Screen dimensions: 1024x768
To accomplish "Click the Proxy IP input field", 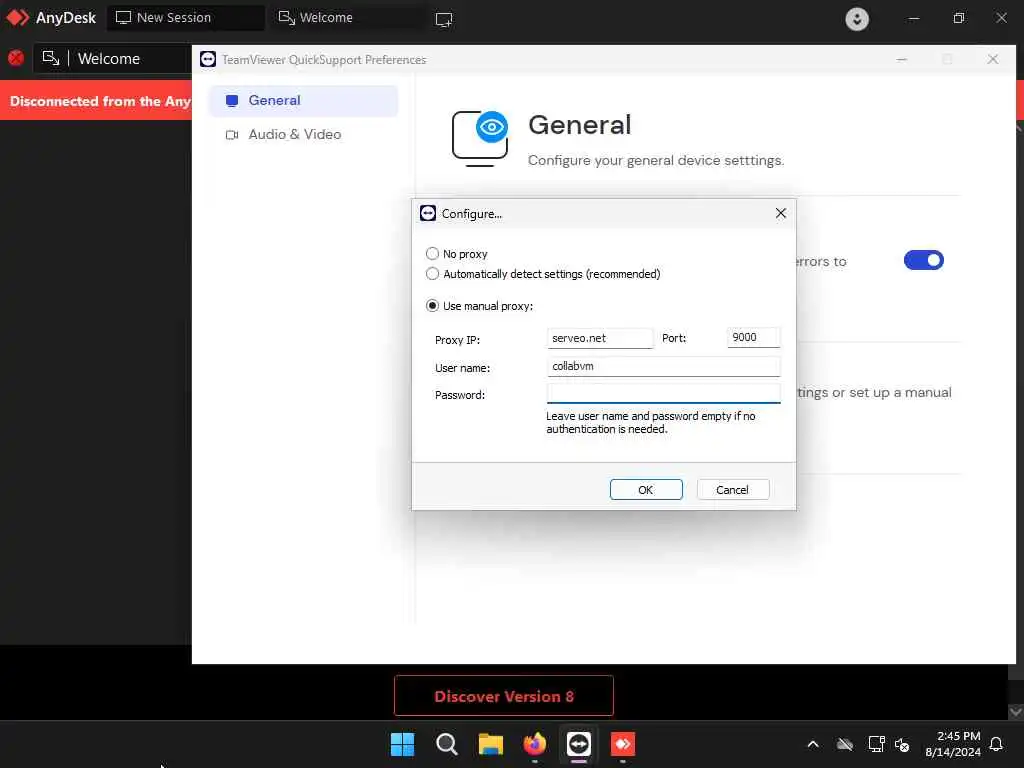I will click(600, 338).
